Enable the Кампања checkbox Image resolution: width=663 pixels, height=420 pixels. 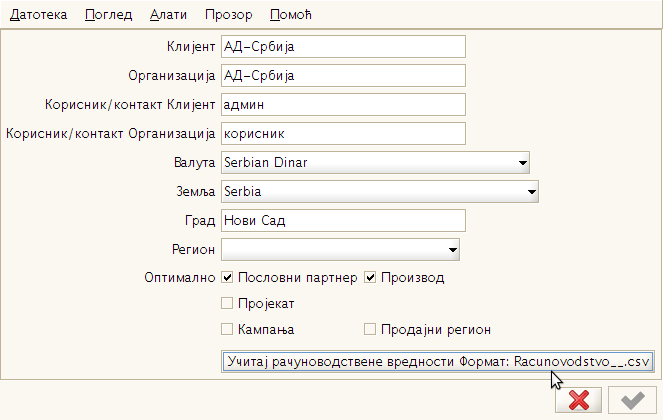point(228,329)
